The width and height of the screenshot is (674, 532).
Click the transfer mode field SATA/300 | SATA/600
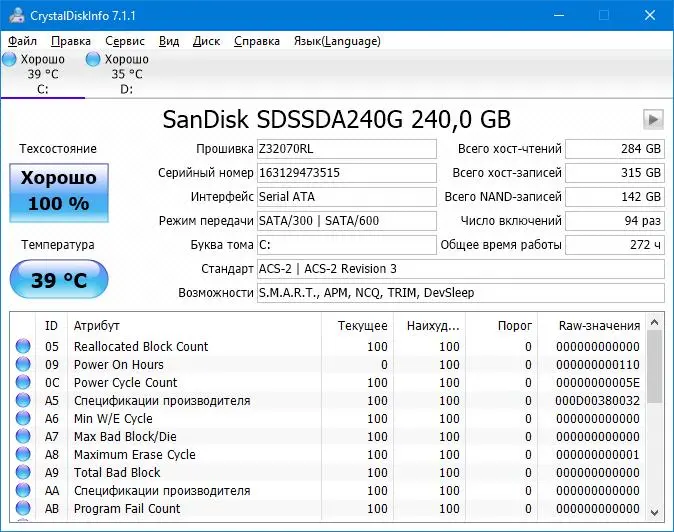click(346, 221)
